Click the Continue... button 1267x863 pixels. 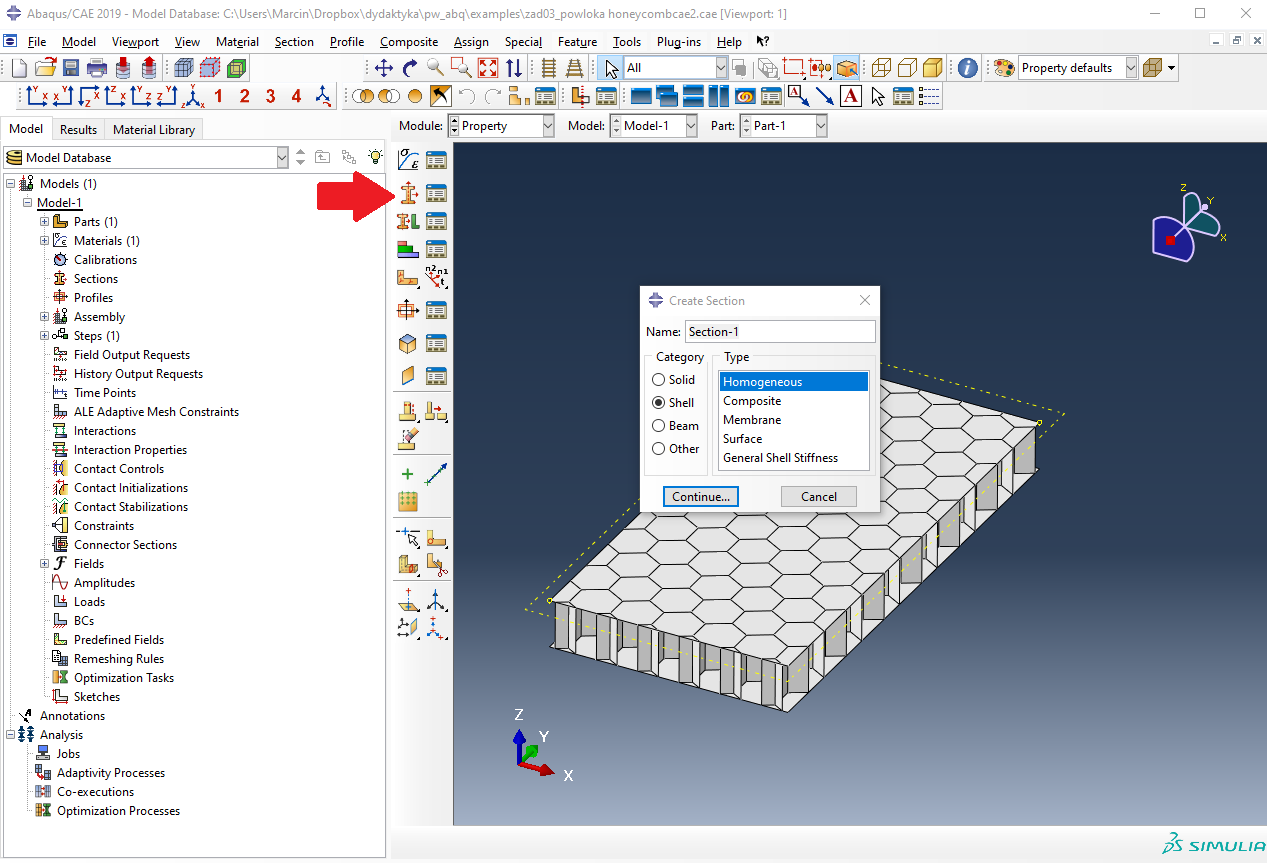click(700, 497)
